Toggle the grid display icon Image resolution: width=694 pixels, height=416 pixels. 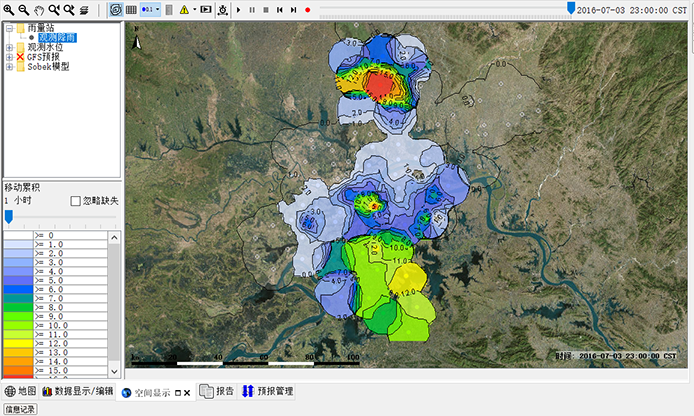[131, 9]
